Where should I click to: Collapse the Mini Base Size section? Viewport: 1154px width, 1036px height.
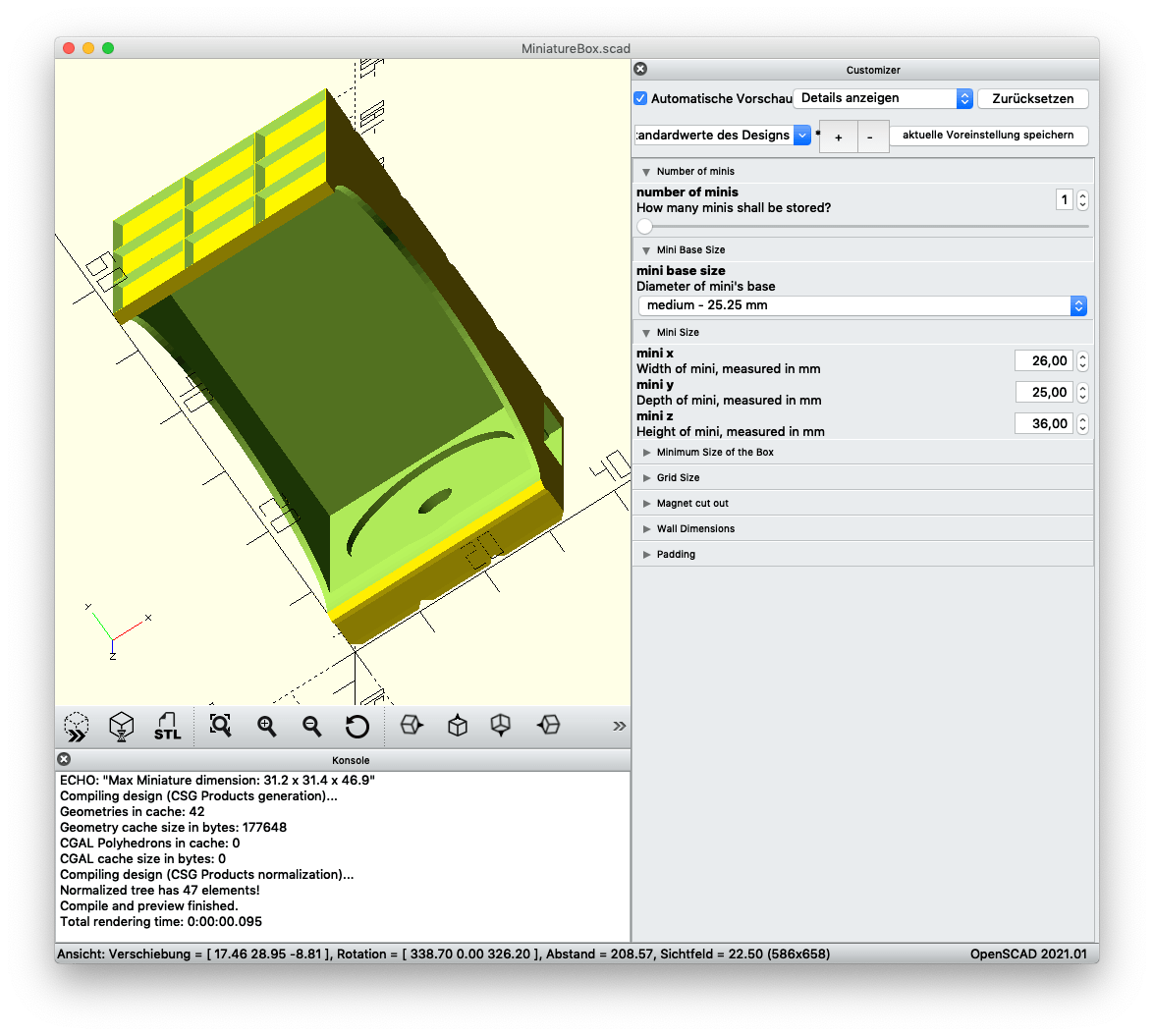[646, 250]
